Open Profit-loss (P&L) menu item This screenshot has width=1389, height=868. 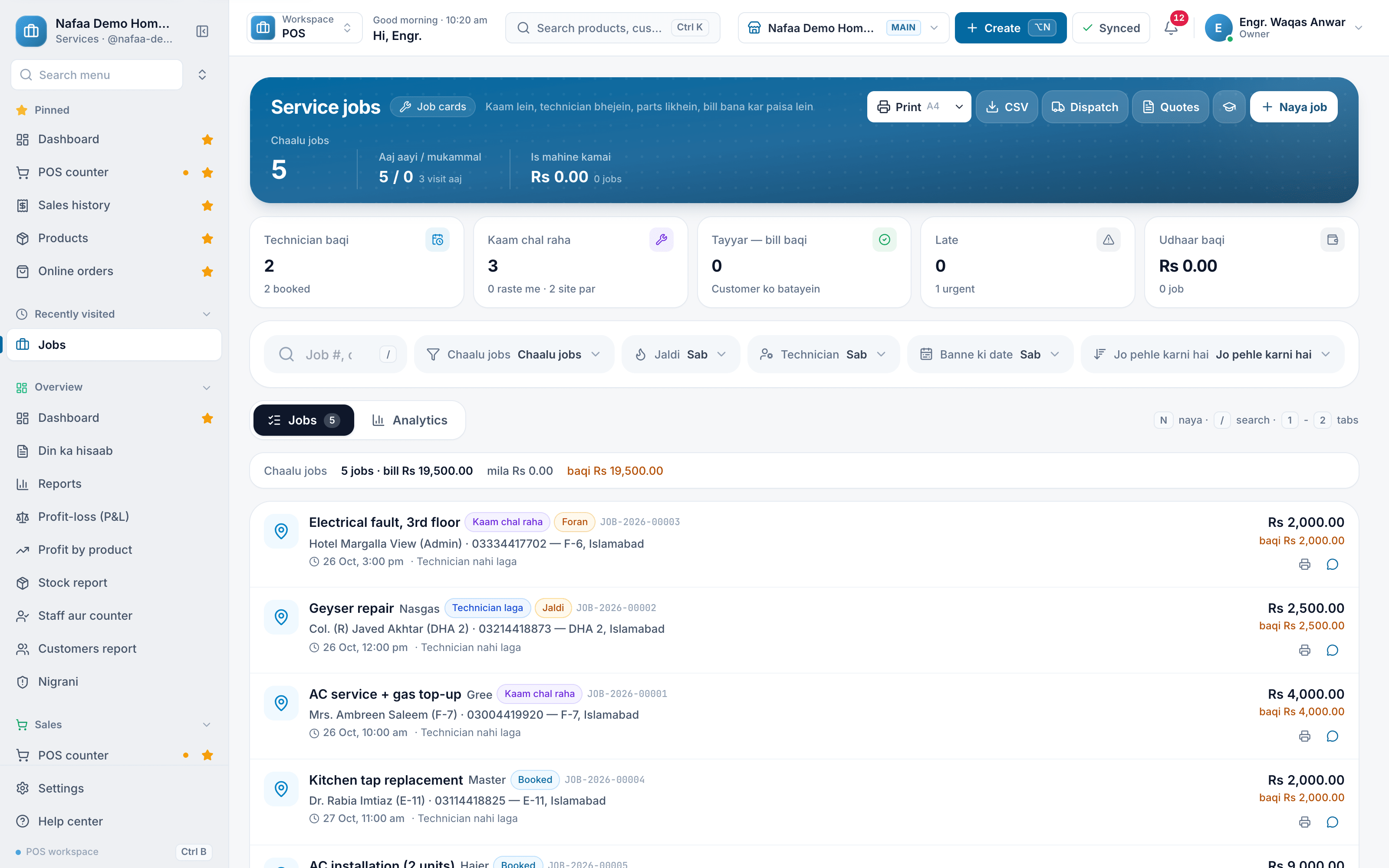(x=114, y=516)
